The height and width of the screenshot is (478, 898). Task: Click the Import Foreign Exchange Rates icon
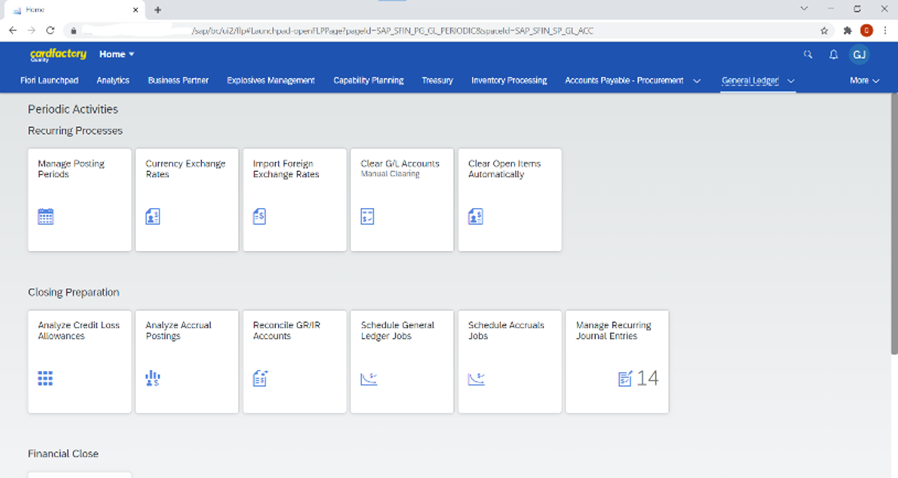click(x=259, y=216)
